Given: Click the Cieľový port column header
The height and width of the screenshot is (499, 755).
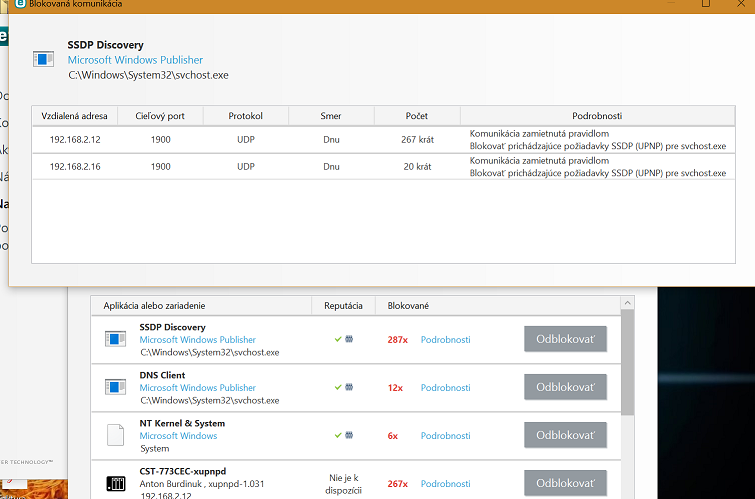Looking at the screenshot, I should coord(160,116).
